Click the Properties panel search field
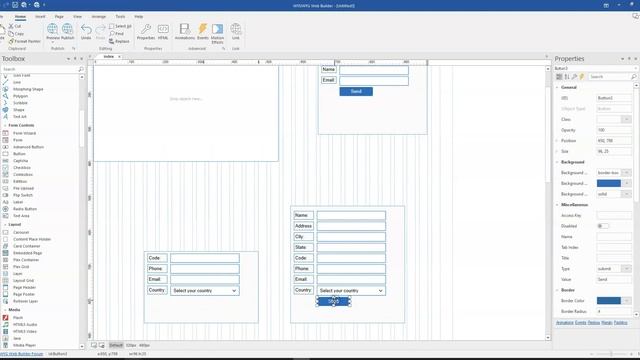The height and width of the screenshot is (360, 640). point(610,77)
